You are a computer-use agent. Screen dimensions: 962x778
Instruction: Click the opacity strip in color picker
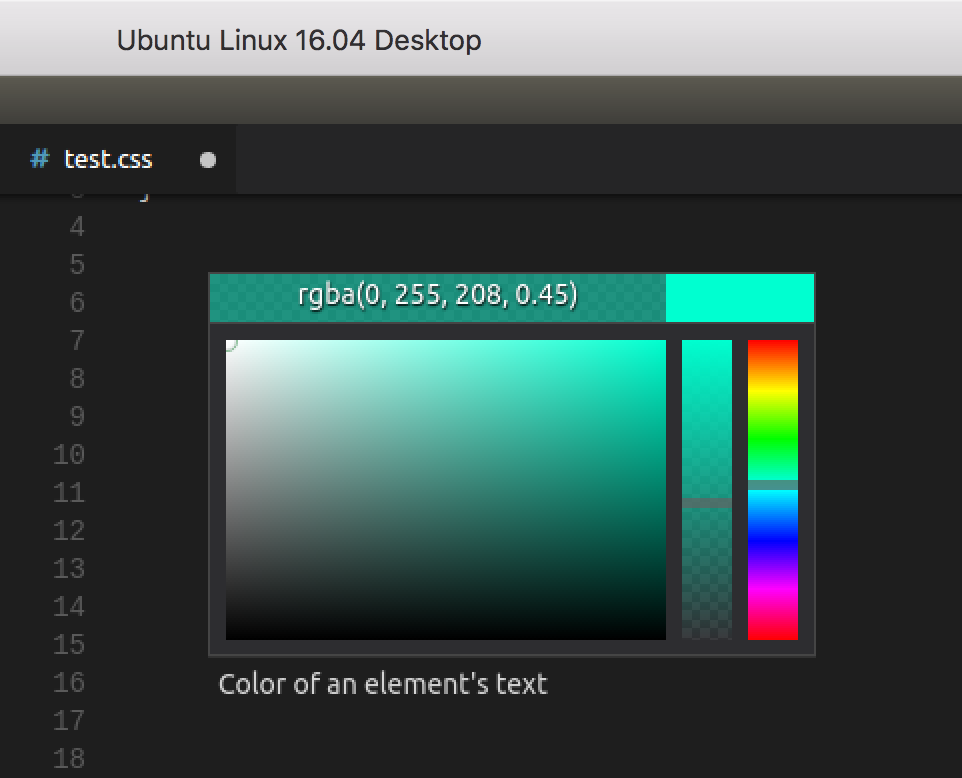click(x=707, y=490)
